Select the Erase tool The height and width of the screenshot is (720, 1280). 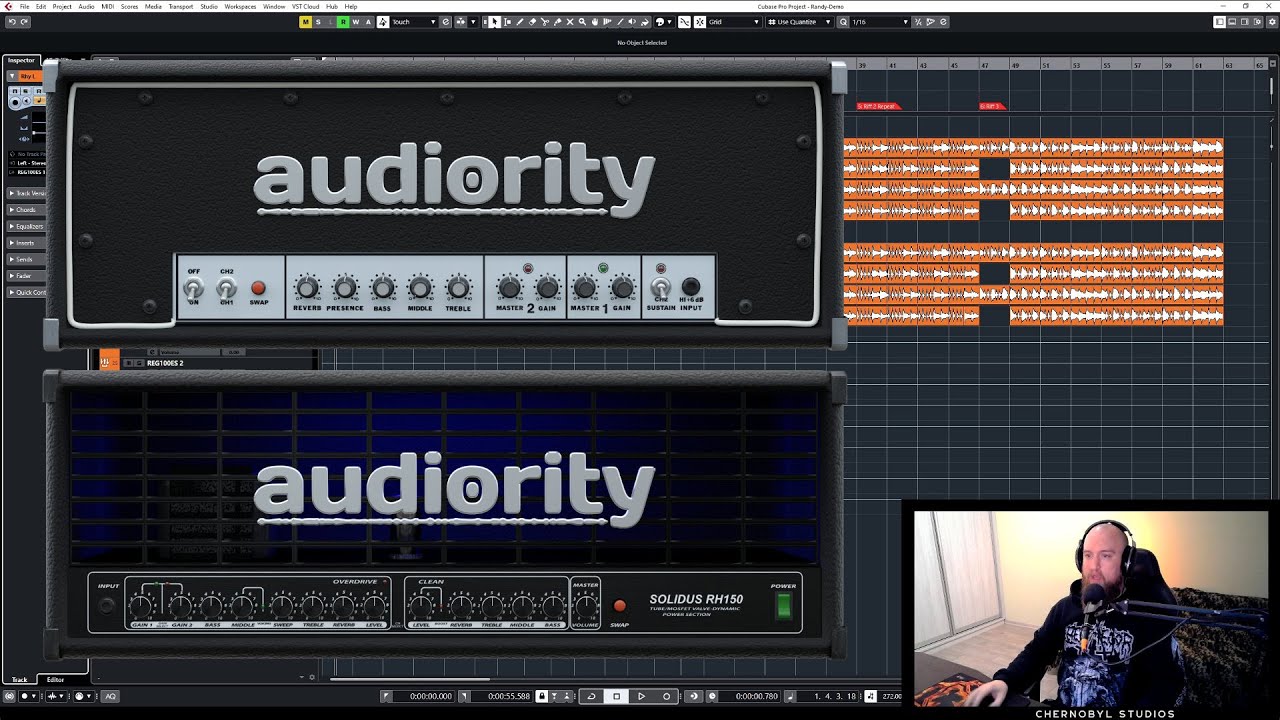point(532,22)
